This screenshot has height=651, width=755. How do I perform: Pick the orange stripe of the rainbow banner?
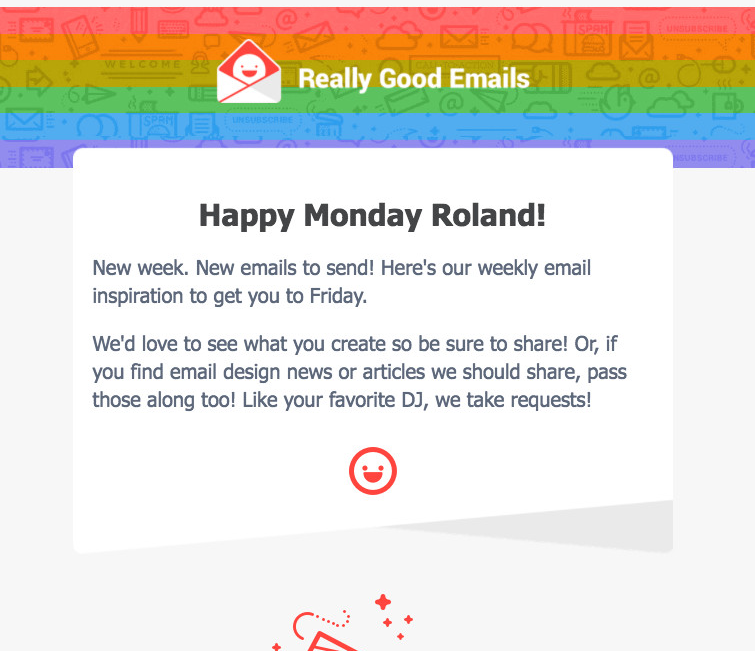(378, 47)
